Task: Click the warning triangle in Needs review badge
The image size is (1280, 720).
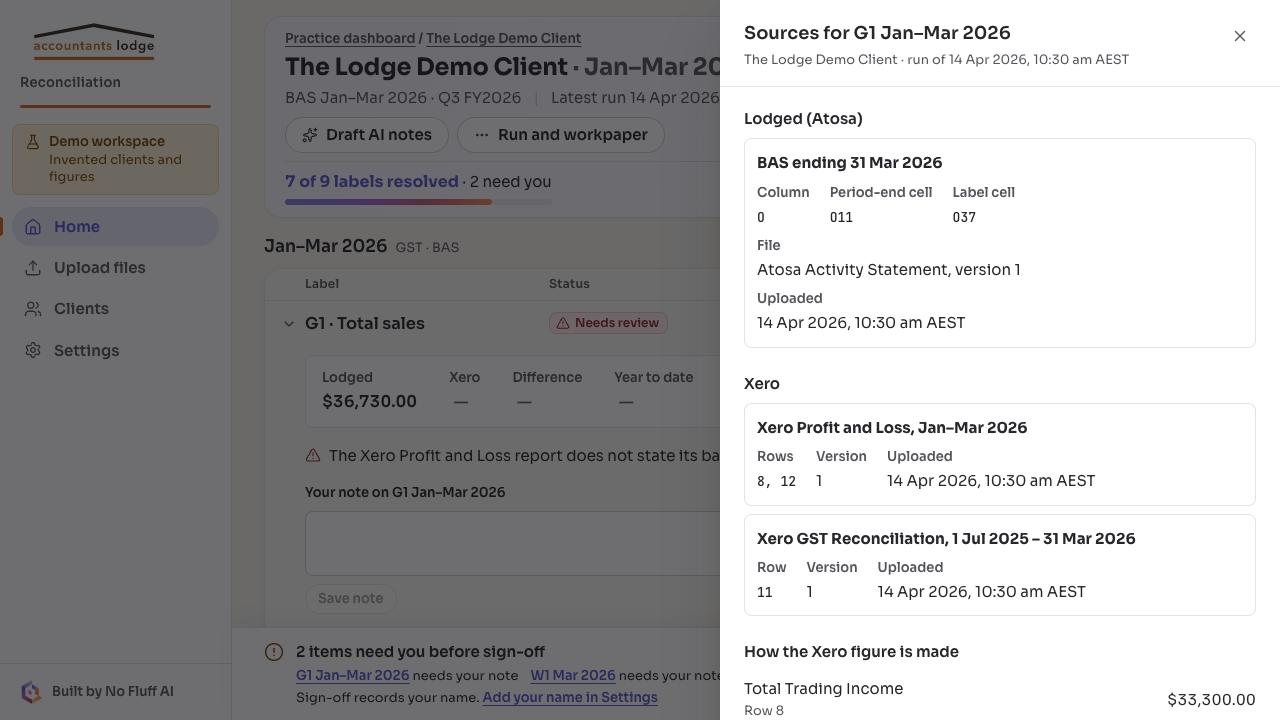Action: 563,323
